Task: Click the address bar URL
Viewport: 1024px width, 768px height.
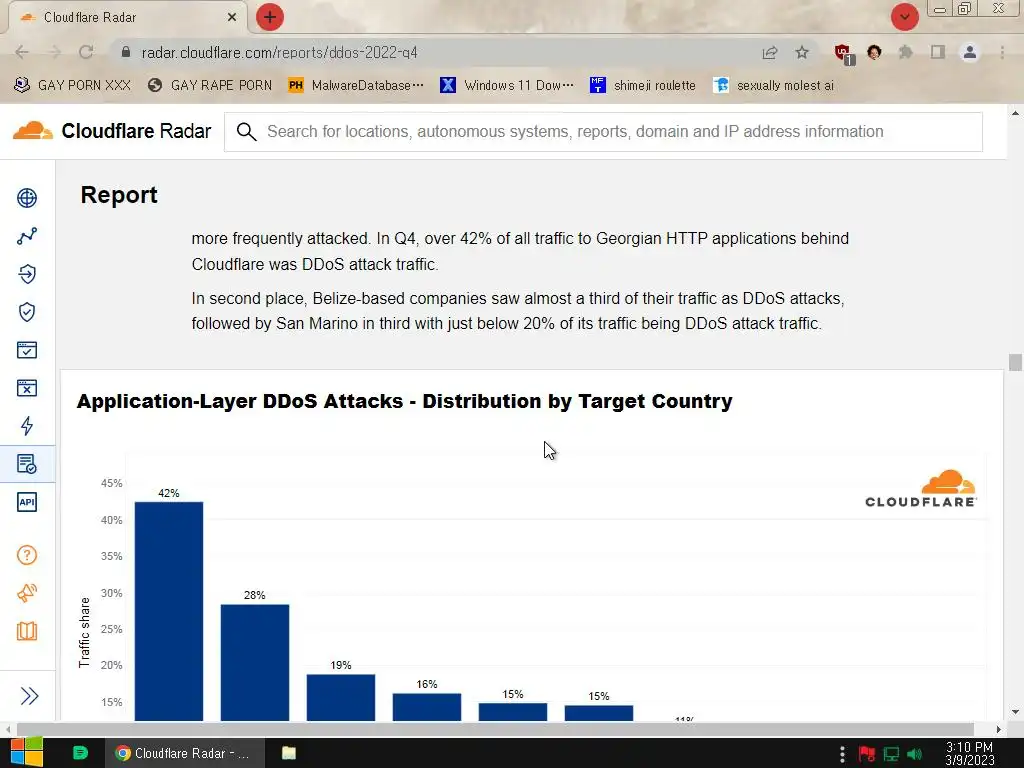Action: point(280,52)
